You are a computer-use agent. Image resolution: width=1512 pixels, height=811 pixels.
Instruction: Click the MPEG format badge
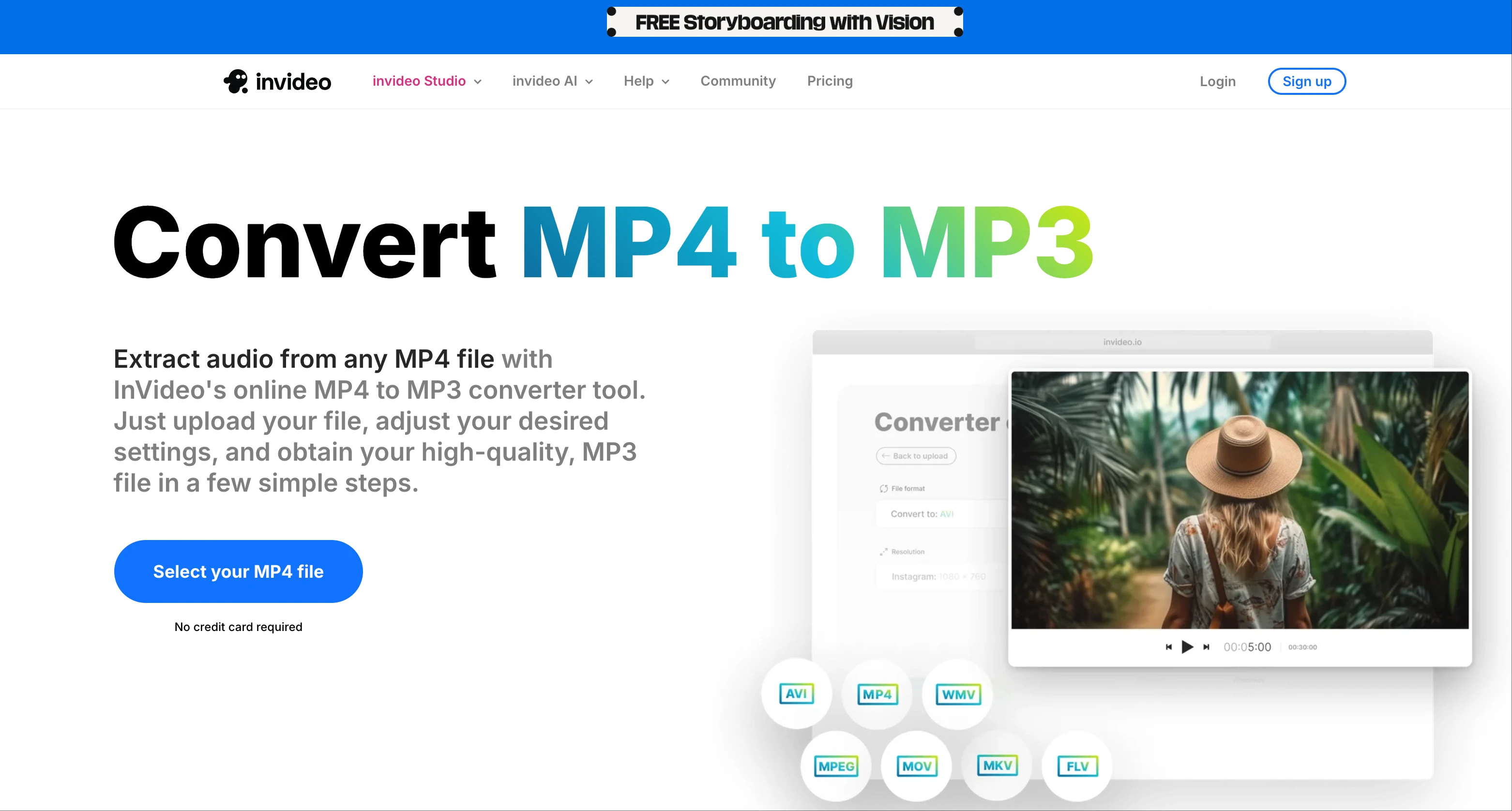tap(836, 766)
